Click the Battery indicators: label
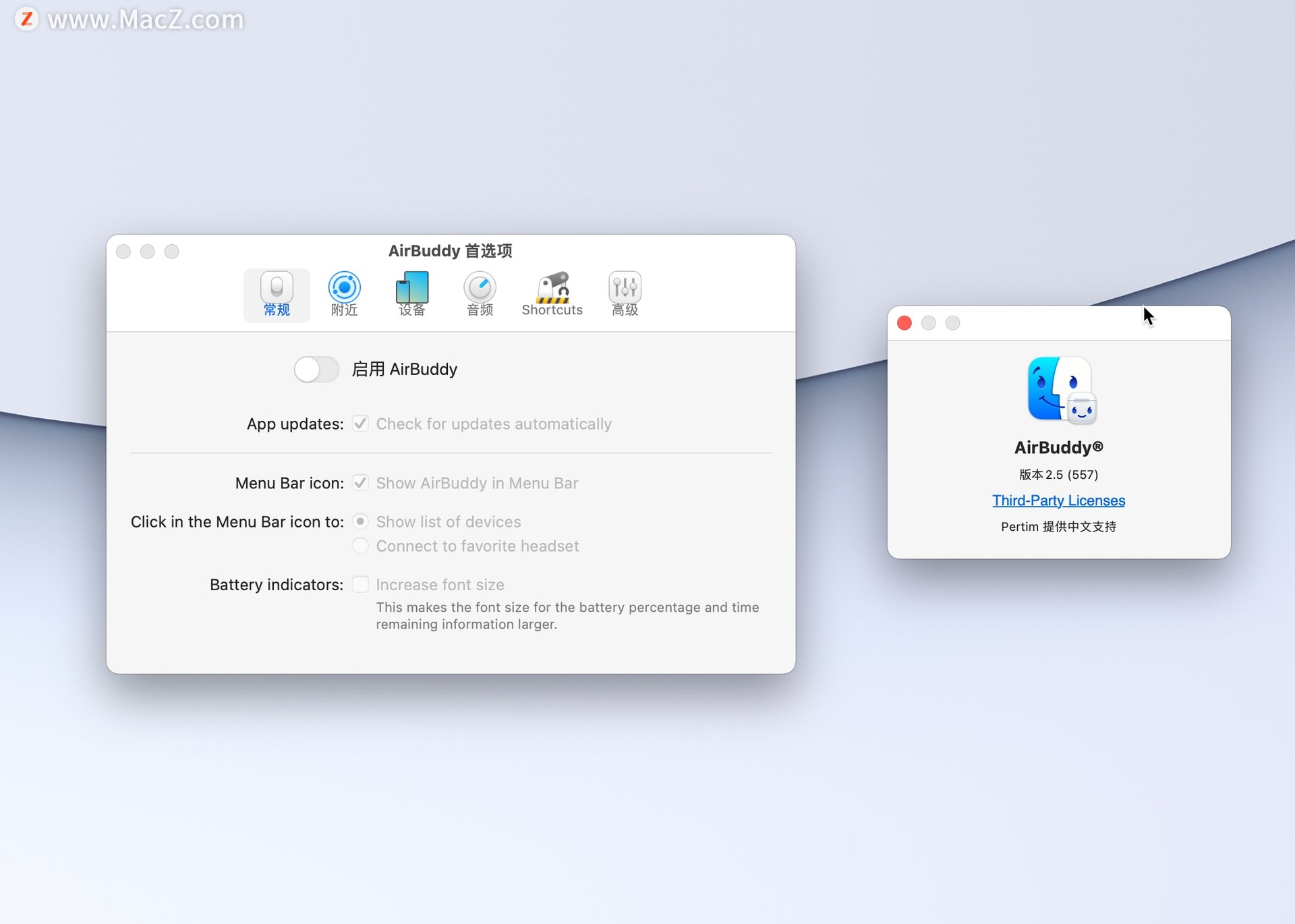 click(x=277, y=585)
